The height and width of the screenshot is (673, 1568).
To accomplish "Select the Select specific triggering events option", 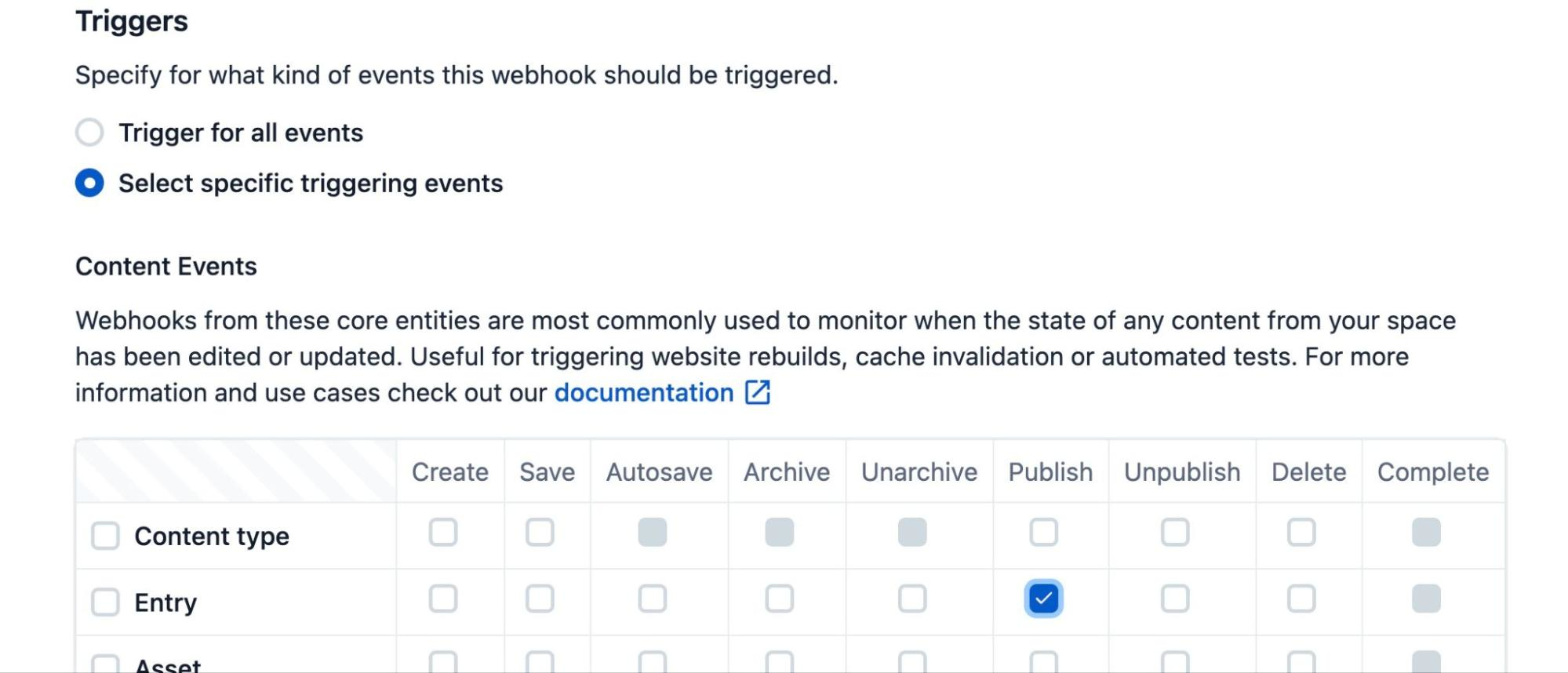I will pos(89,184).
